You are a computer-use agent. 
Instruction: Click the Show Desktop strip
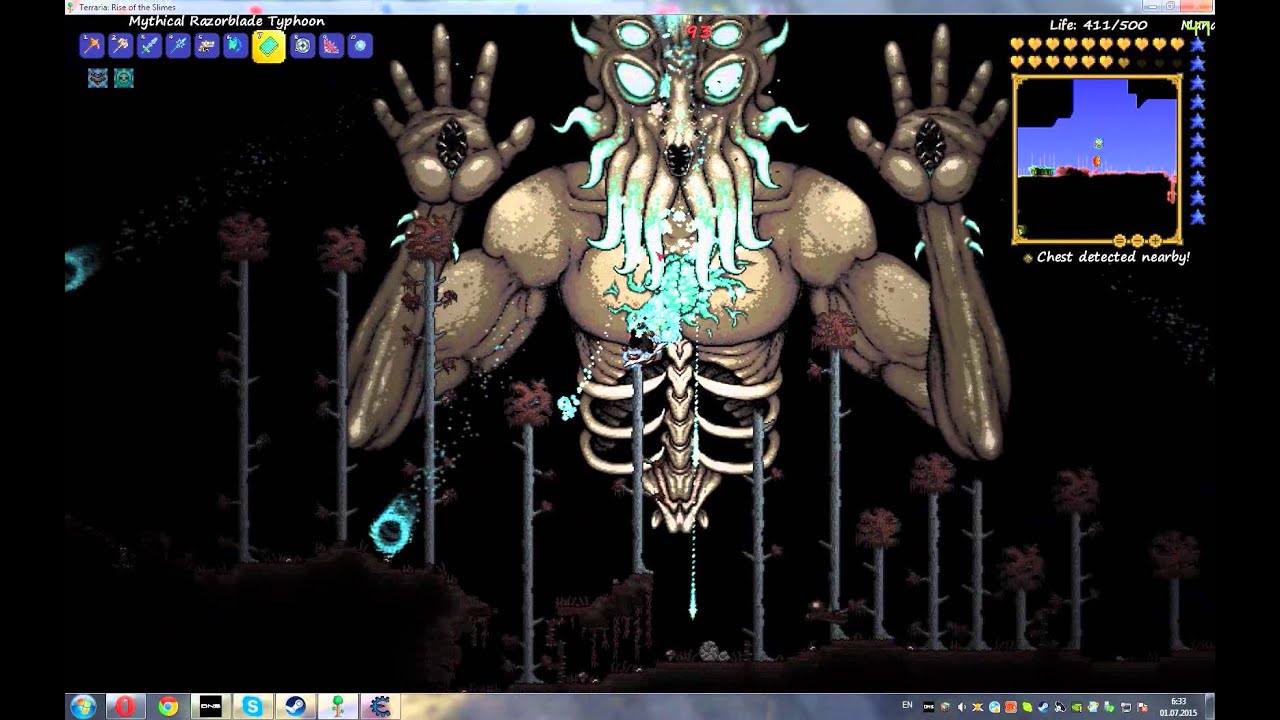1210,706
